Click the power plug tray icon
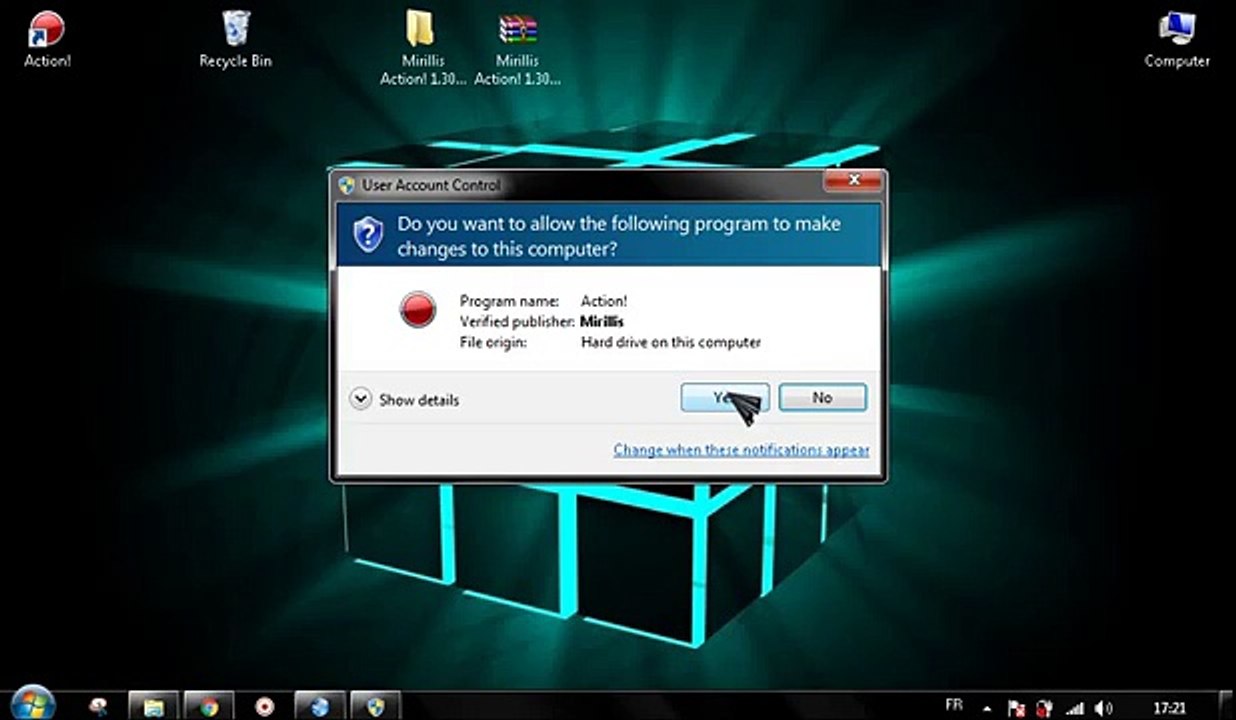The image size is (1236, 720). coord(1044,708)
